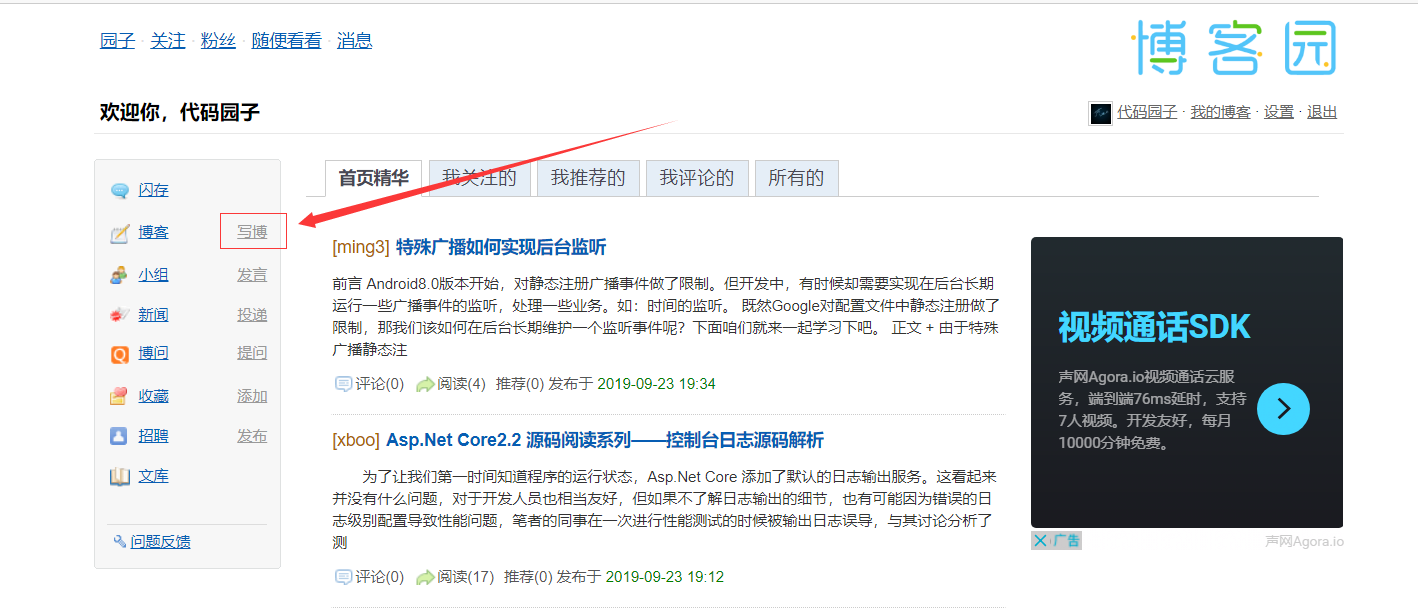
Task: Click the 招聘 person icon
Action: coord(120,437)
